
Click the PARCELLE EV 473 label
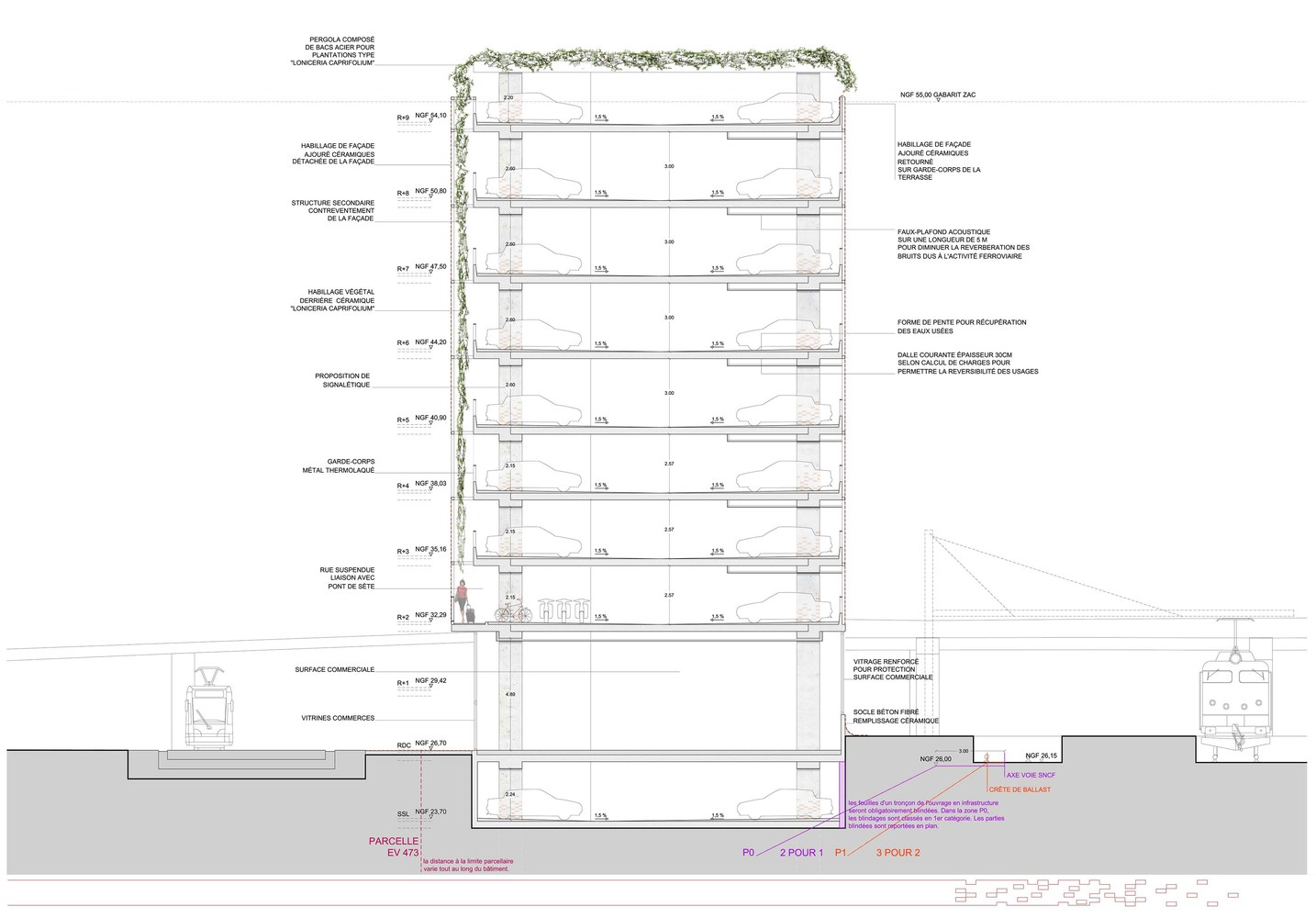click(x=394, y=846)
